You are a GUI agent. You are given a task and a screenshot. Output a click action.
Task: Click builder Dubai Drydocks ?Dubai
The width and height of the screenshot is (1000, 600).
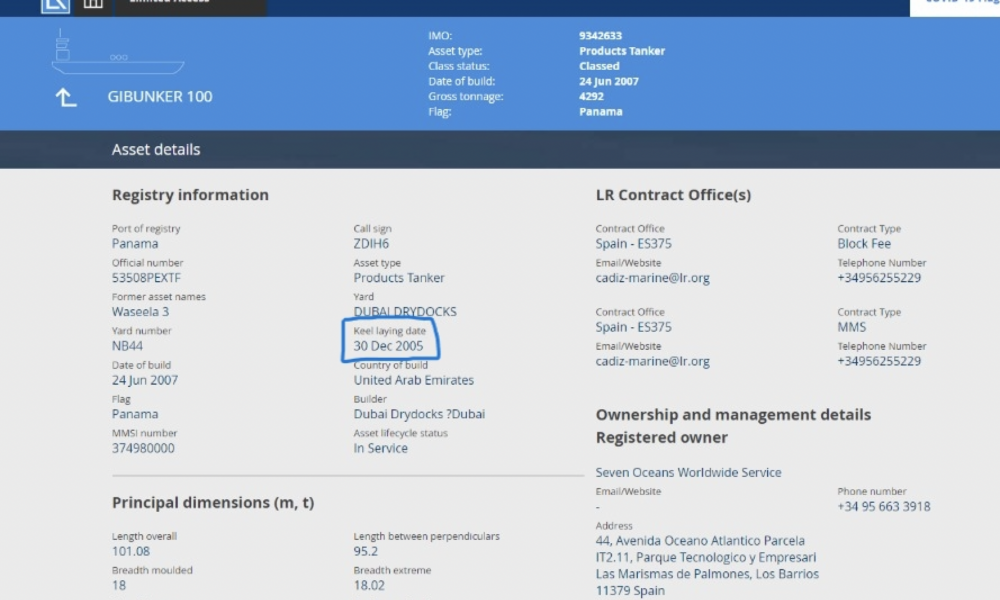(x=419, y=414)
